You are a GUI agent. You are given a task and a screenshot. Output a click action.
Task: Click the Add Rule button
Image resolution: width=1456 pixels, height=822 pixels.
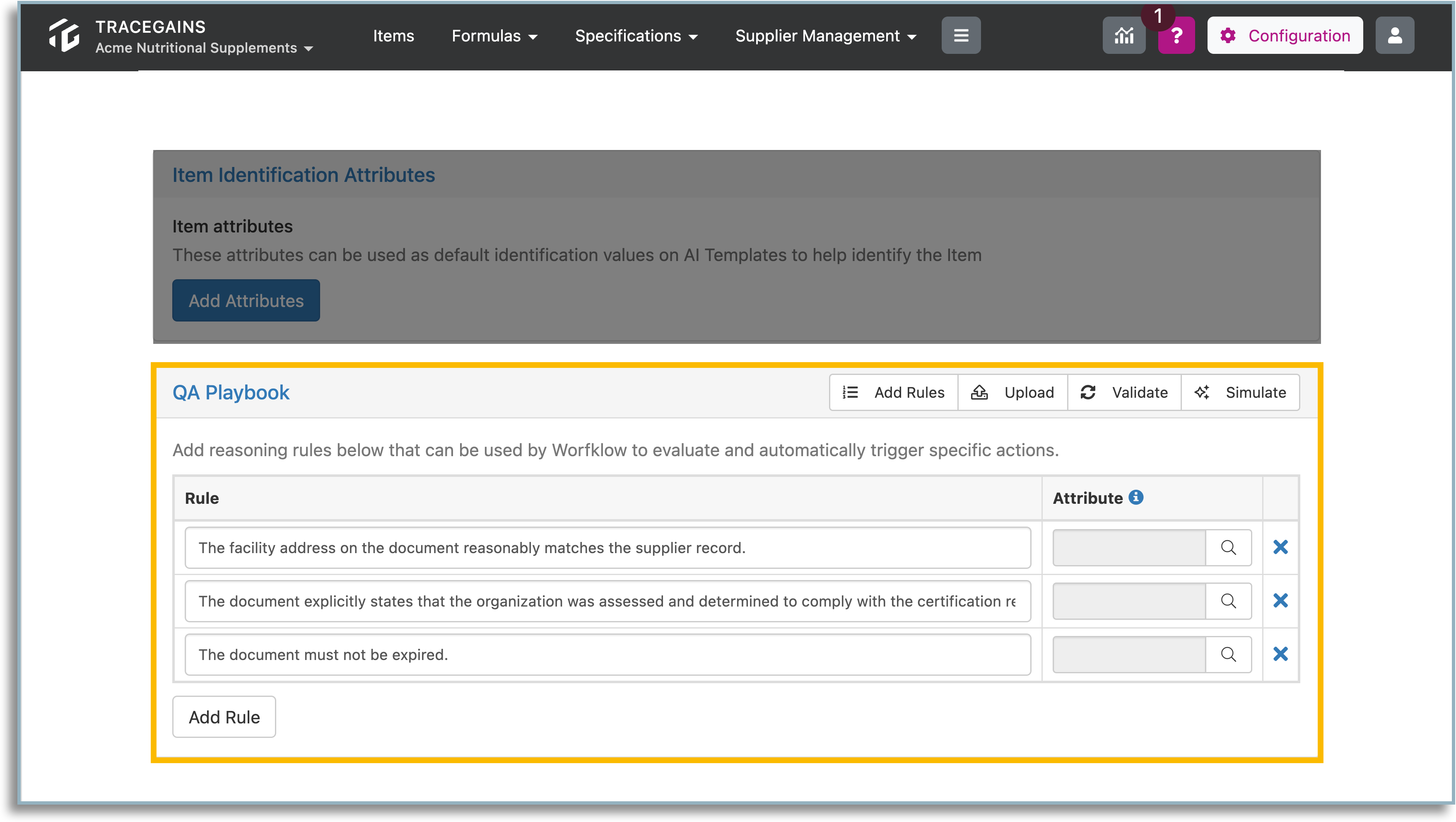(x=224, y=717)
